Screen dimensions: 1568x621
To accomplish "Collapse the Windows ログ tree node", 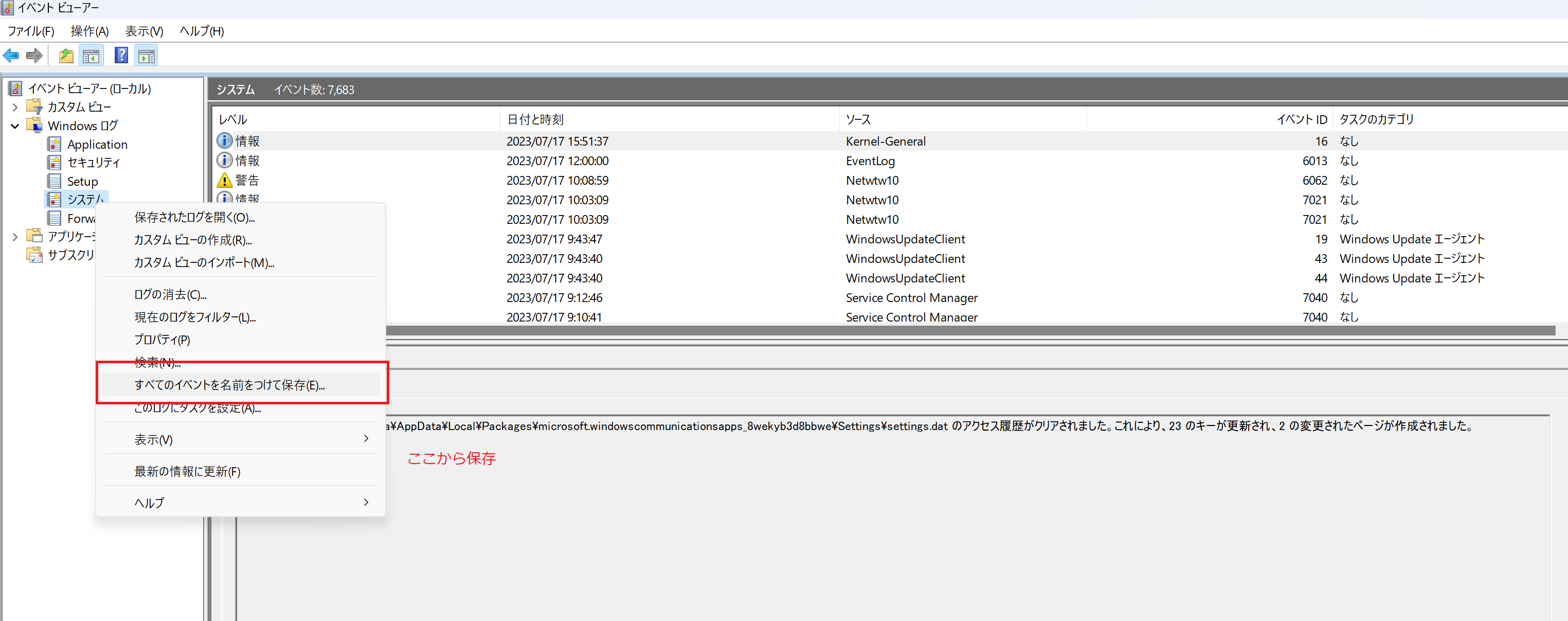I will pos(15,126).
